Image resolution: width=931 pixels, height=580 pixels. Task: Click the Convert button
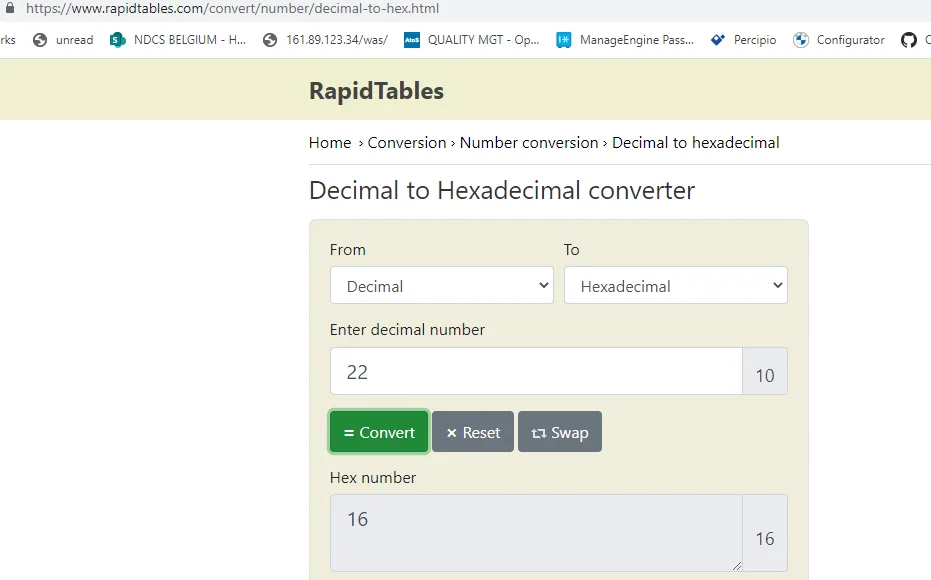(x=379, y=432)
